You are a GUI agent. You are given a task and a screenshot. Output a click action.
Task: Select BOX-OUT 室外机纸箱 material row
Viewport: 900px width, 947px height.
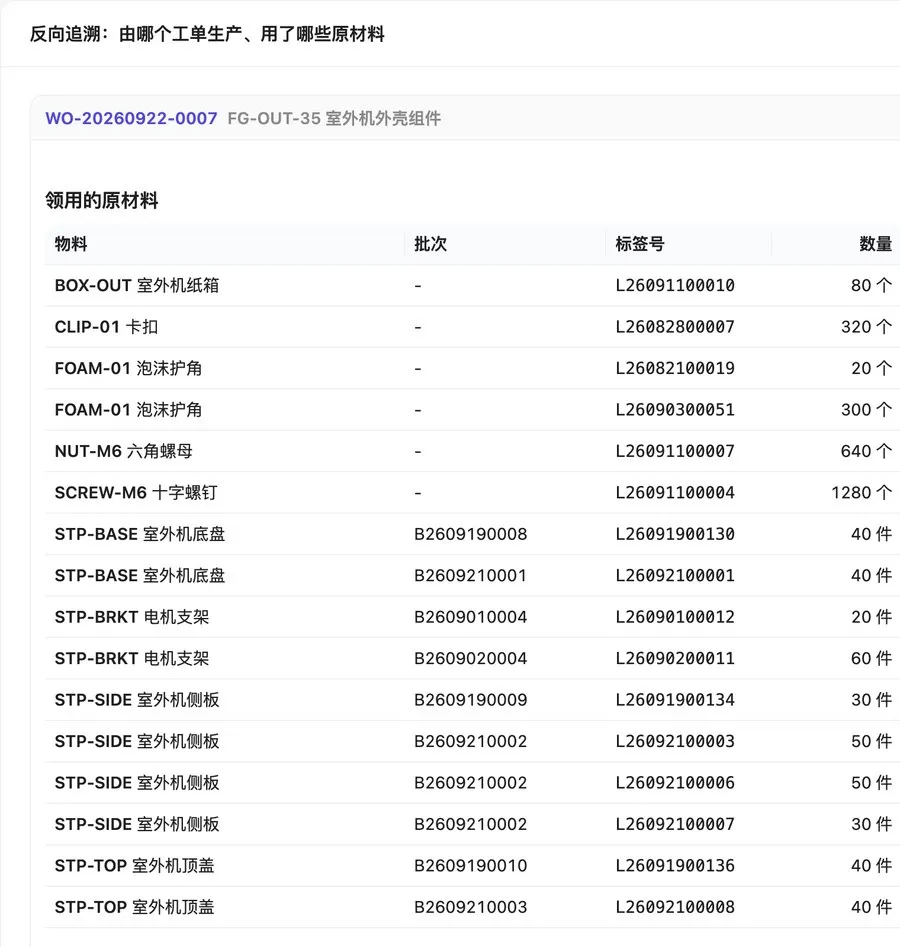click(x=472, y=285)
